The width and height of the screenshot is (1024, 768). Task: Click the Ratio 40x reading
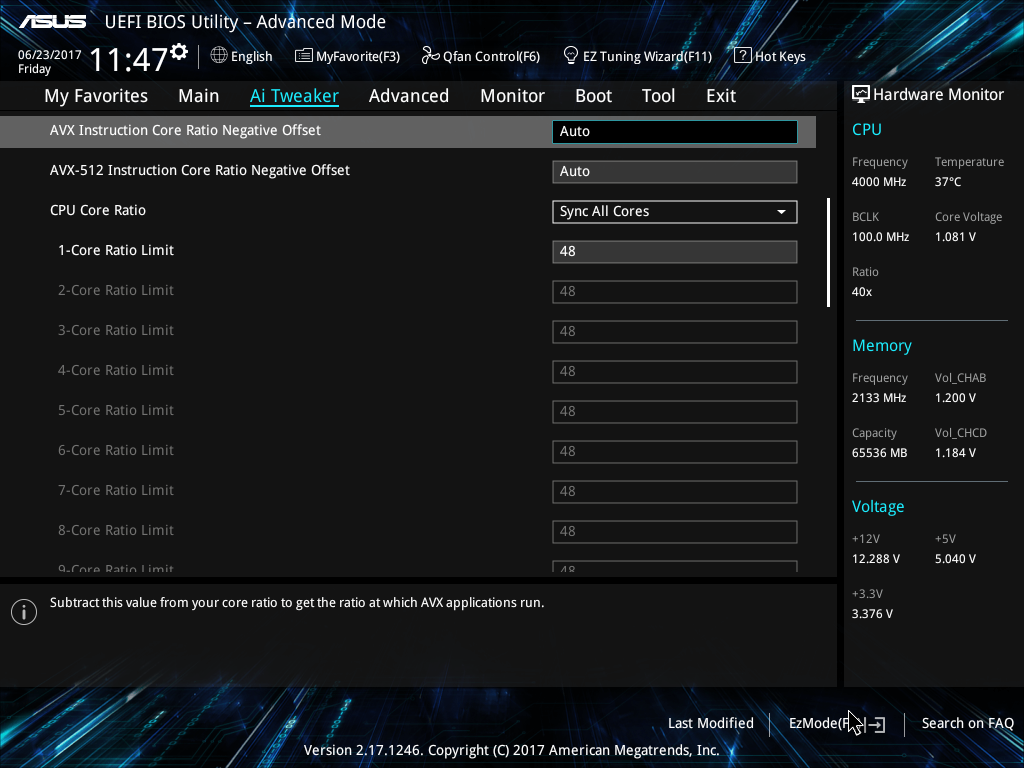click(x=862, y=292)
